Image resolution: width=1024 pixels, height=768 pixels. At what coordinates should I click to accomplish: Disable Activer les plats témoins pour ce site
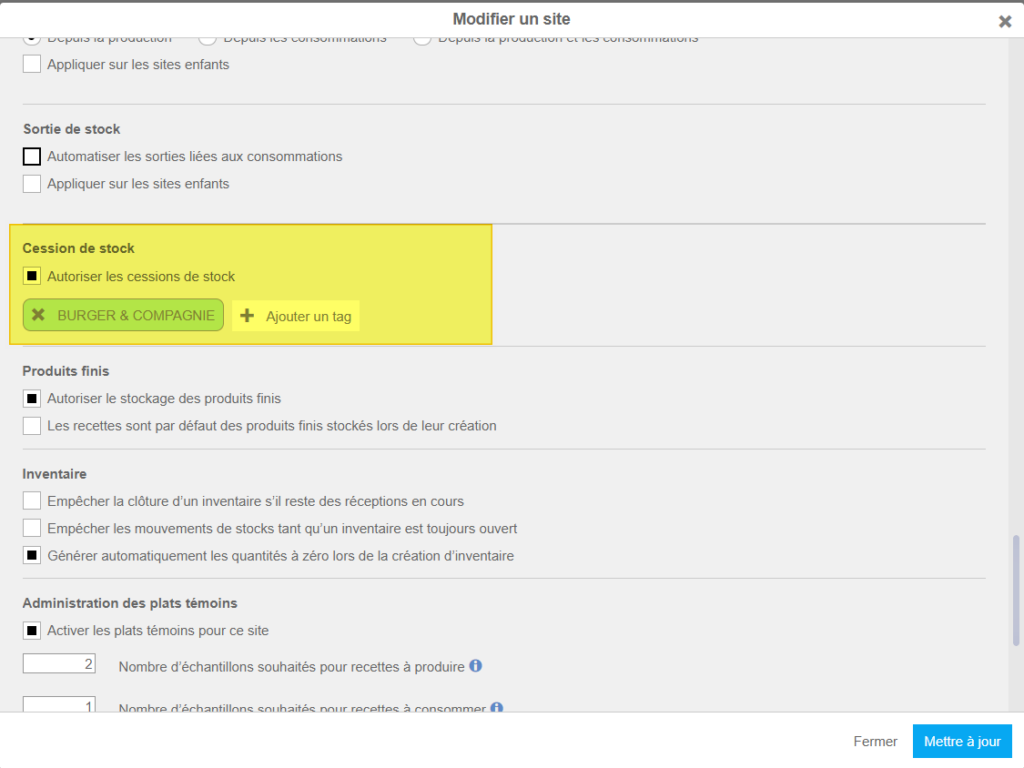click(32, 631)
